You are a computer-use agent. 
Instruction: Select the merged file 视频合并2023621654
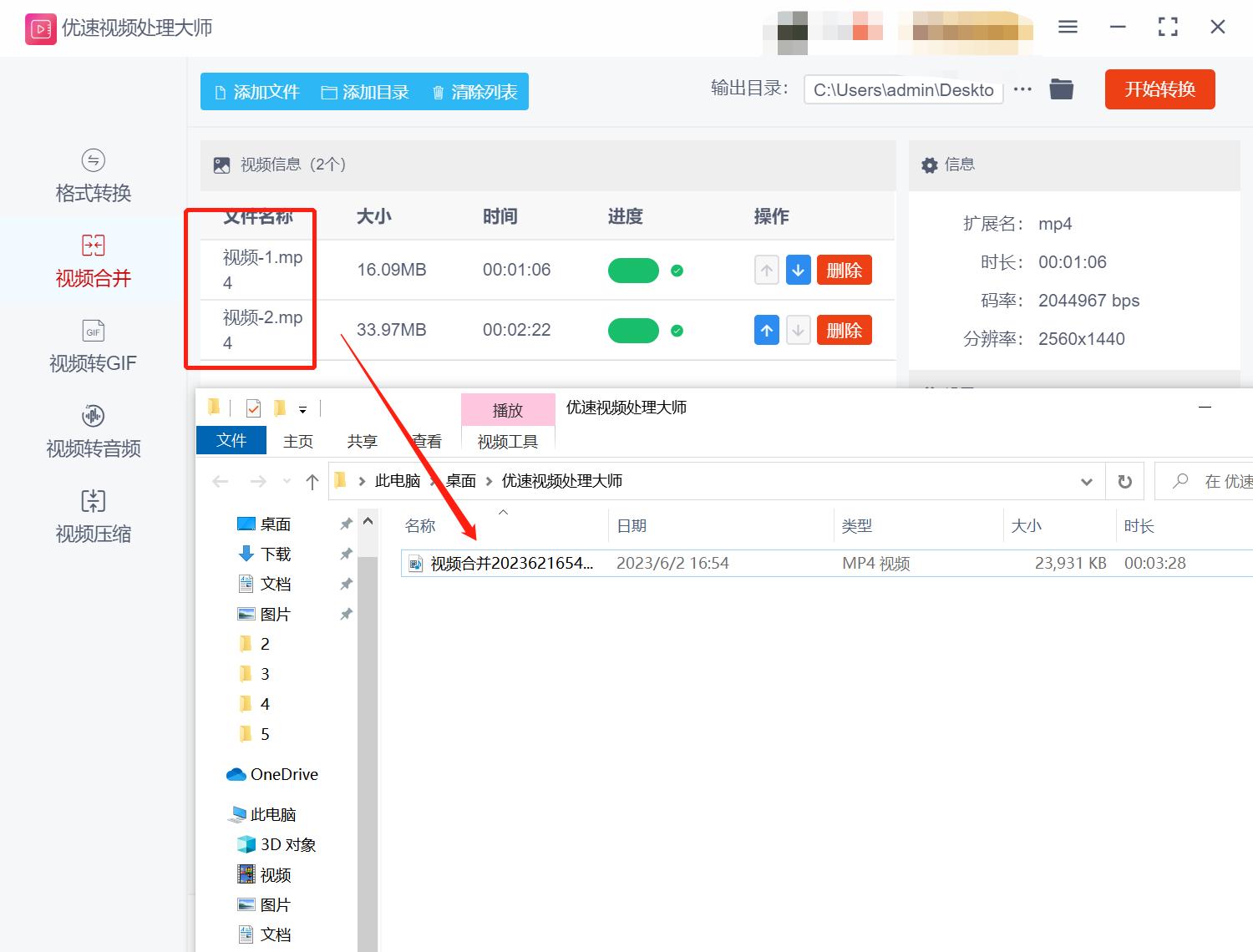point(510,563)
